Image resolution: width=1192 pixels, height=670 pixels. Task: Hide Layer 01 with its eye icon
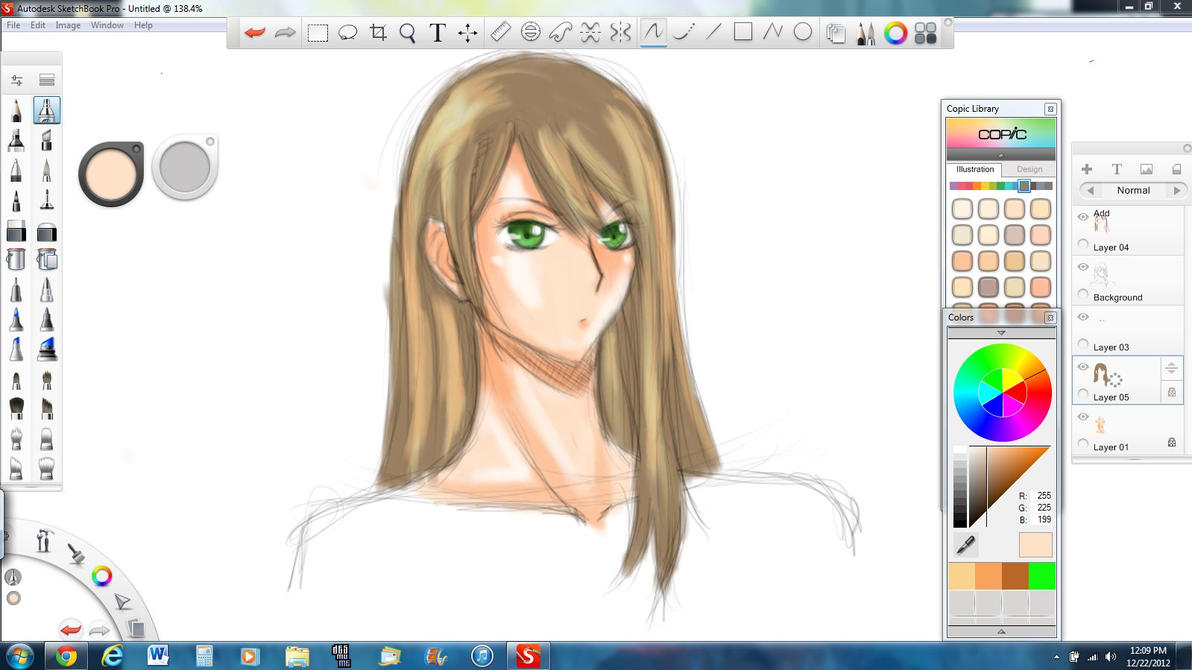[x=1083, y=417]
